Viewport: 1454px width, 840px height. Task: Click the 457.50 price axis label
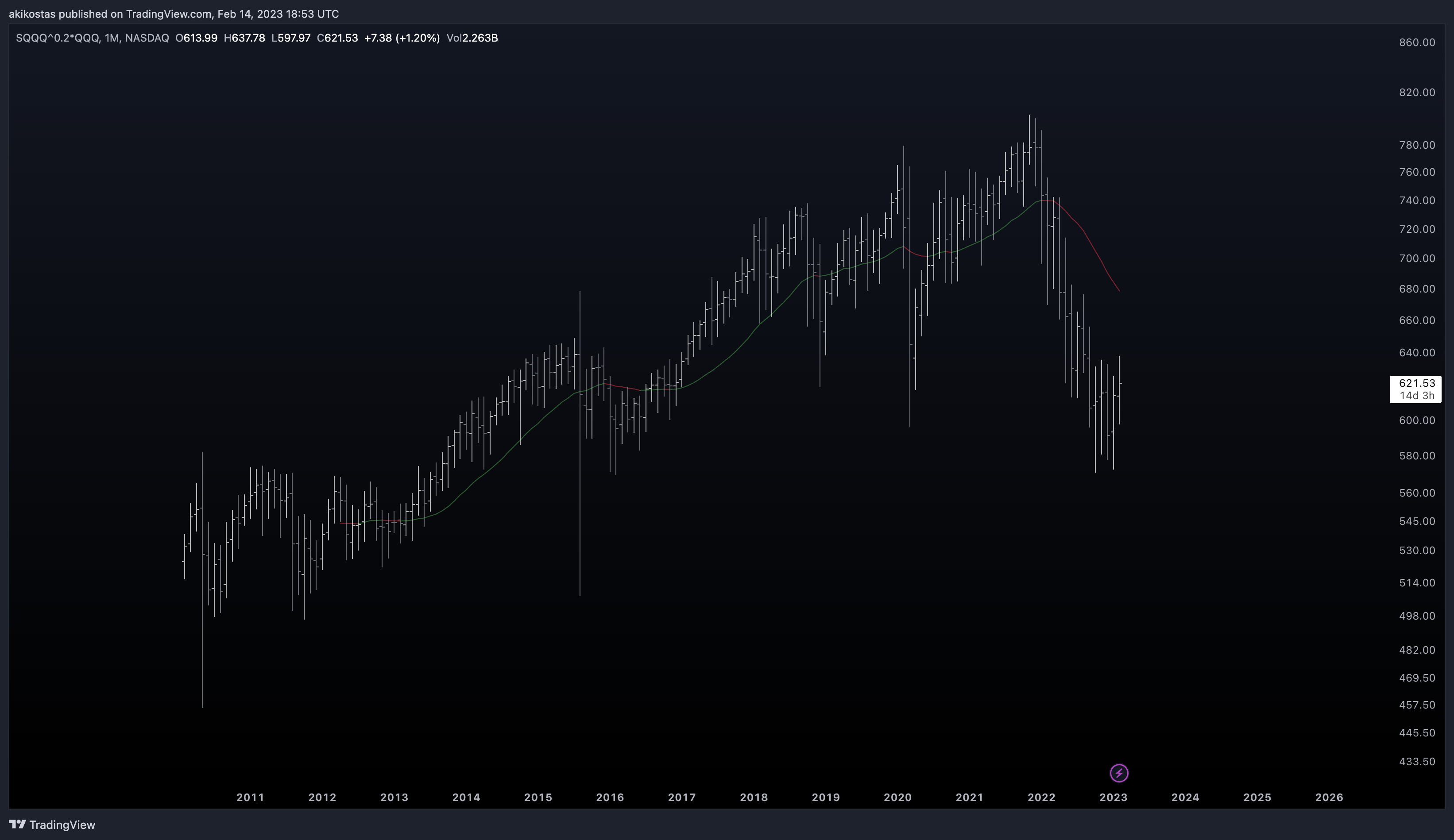click(x=1417, y=705)
